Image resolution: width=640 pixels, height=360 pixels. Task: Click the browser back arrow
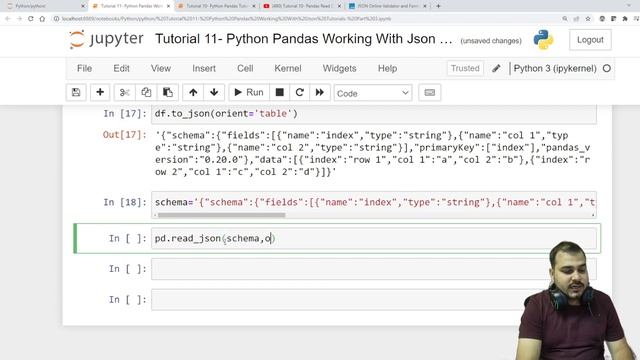click(x=8, y=19)
